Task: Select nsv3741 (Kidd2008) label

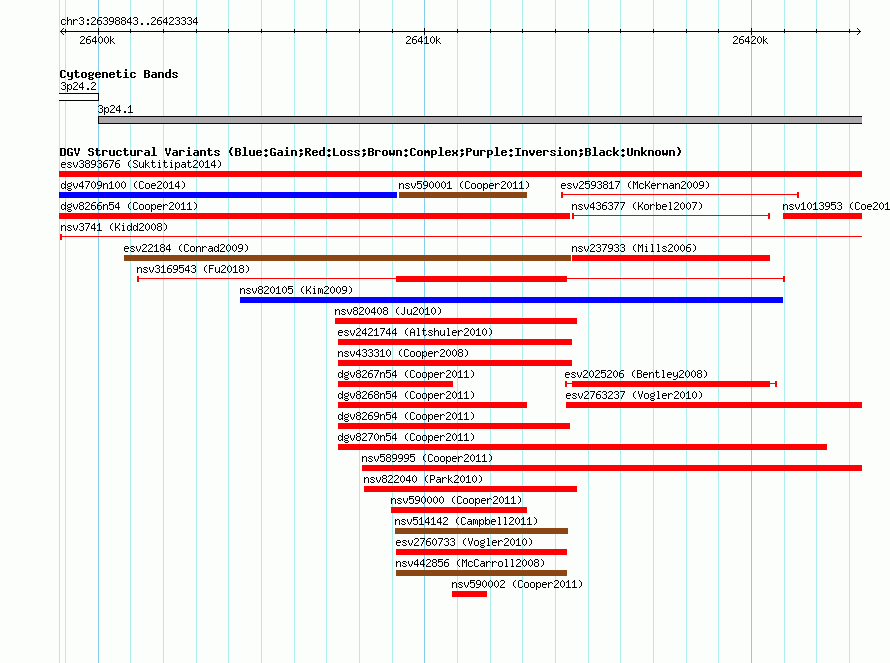Action: click(x=114, y=227)
